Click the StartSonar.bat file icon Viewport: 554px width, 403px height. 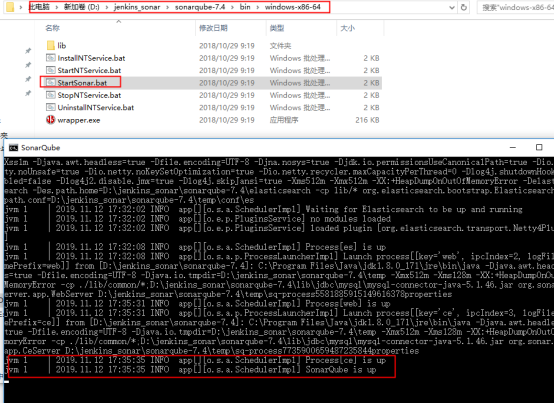point(51,82)
